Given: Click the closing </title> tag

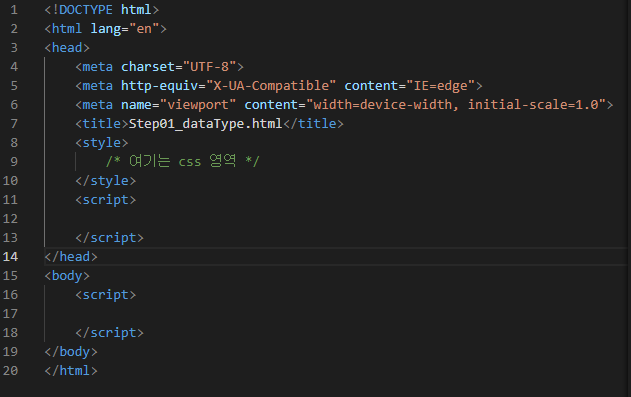Looking at the screenshot, I should (313, 124).
